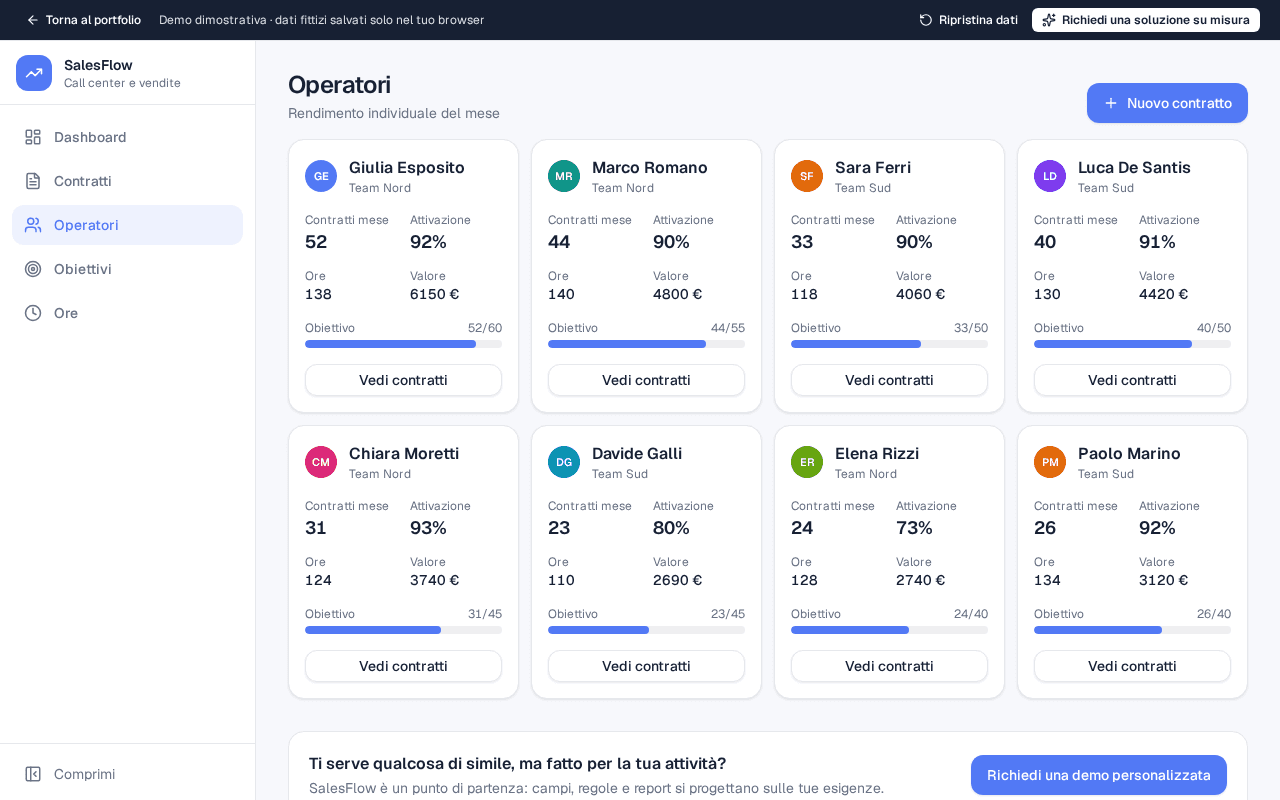Click Richiedi una demo personalizzata button

coord(1099,775)
